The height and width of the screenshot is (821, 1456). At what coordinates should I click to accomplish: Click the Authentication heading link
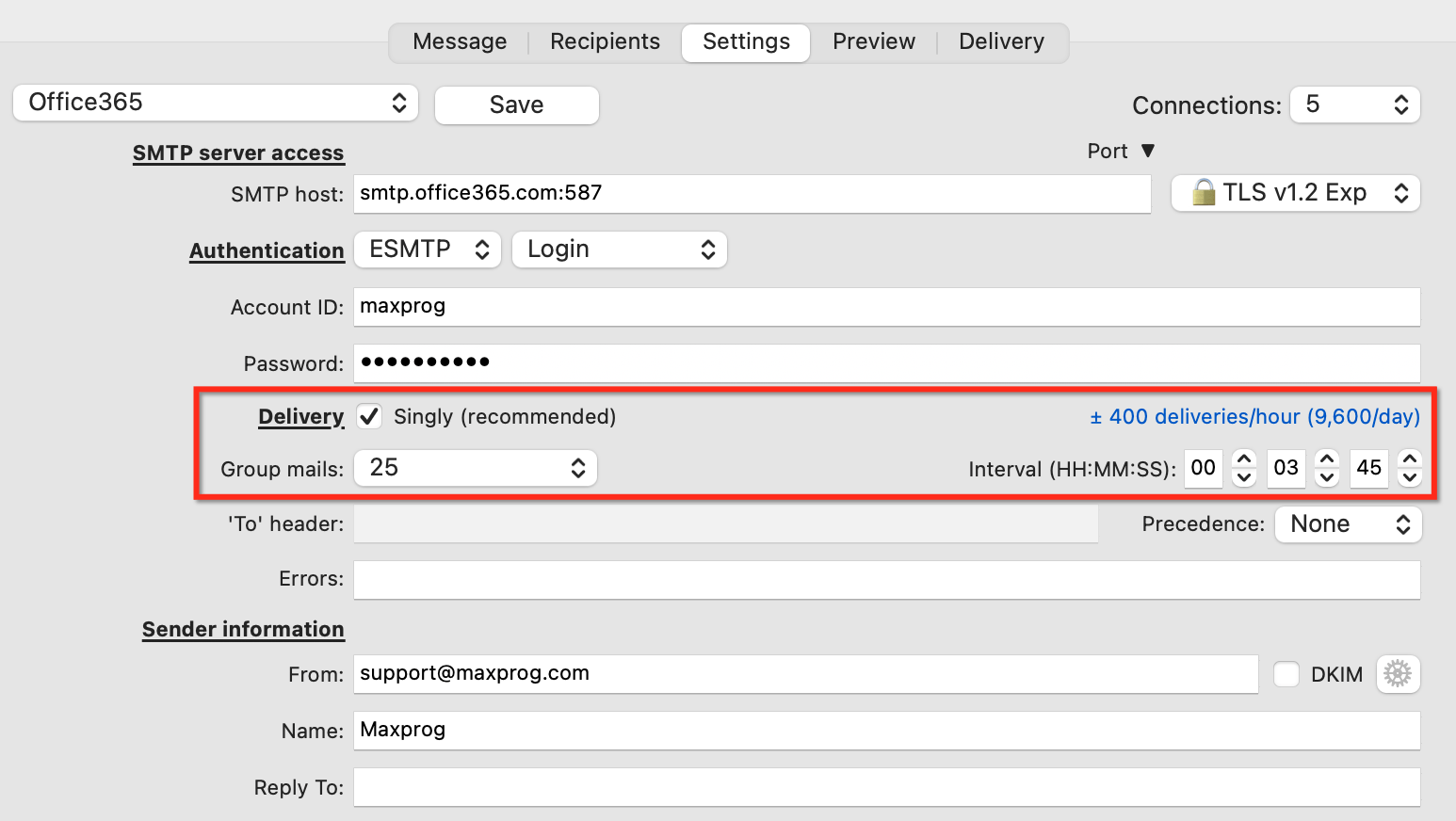pyautogui.click(x=267, y=250)
